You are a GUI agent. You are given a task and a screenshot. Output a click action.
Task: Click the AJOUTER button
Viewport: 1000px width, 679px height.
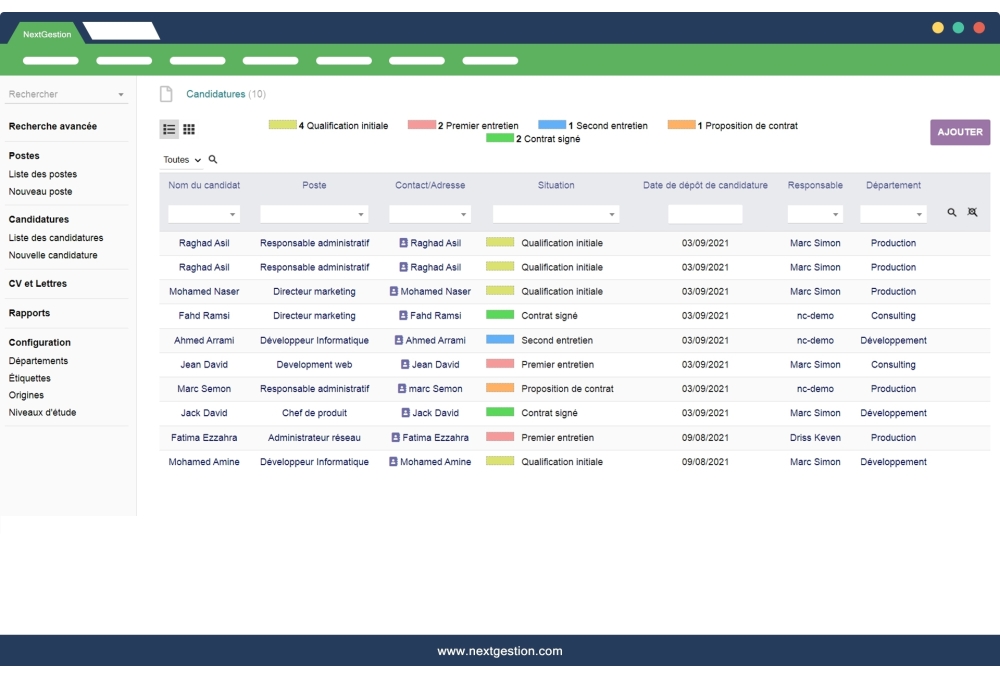959,131
